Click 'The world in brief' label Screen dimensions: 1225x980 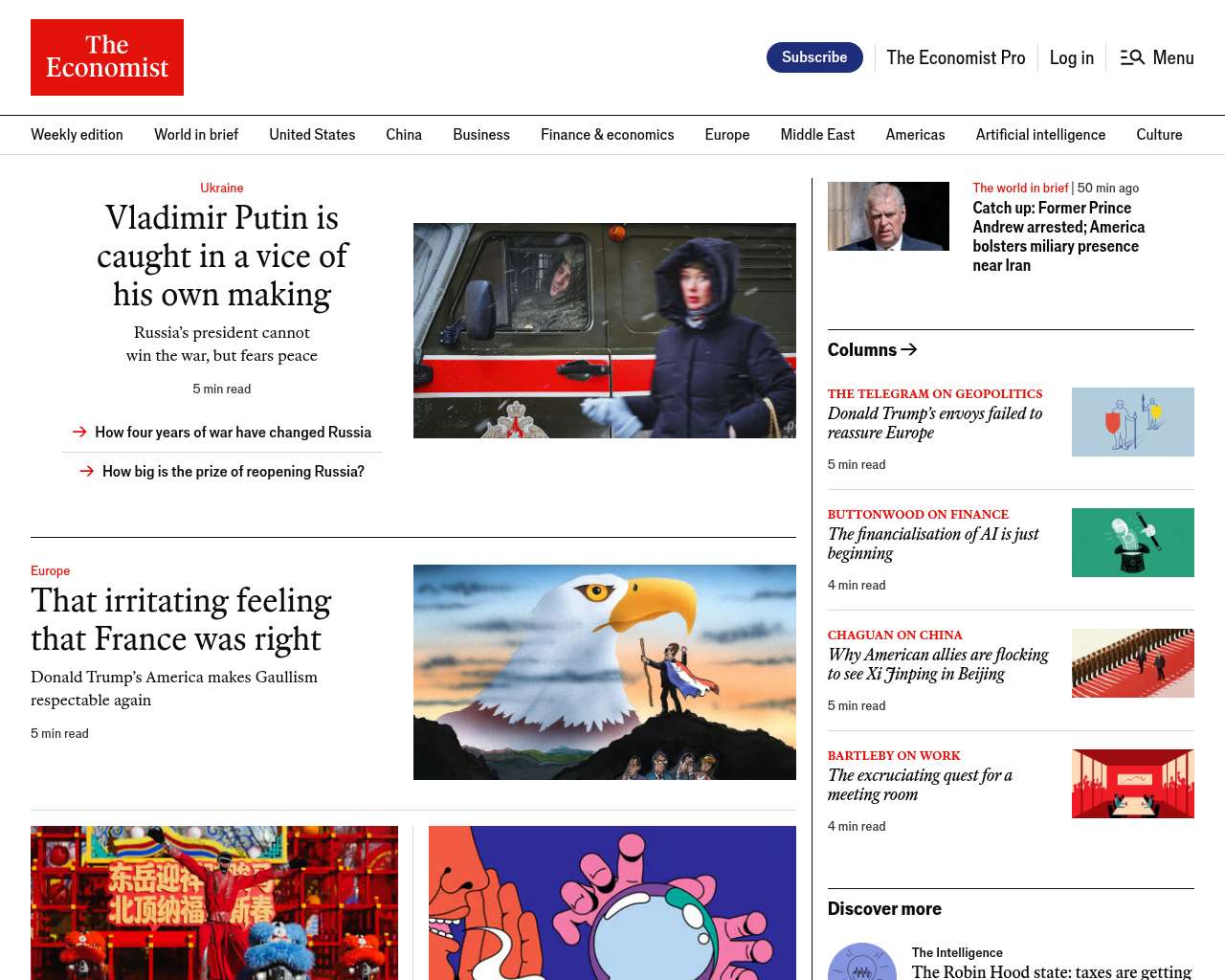coord(1020,188)
